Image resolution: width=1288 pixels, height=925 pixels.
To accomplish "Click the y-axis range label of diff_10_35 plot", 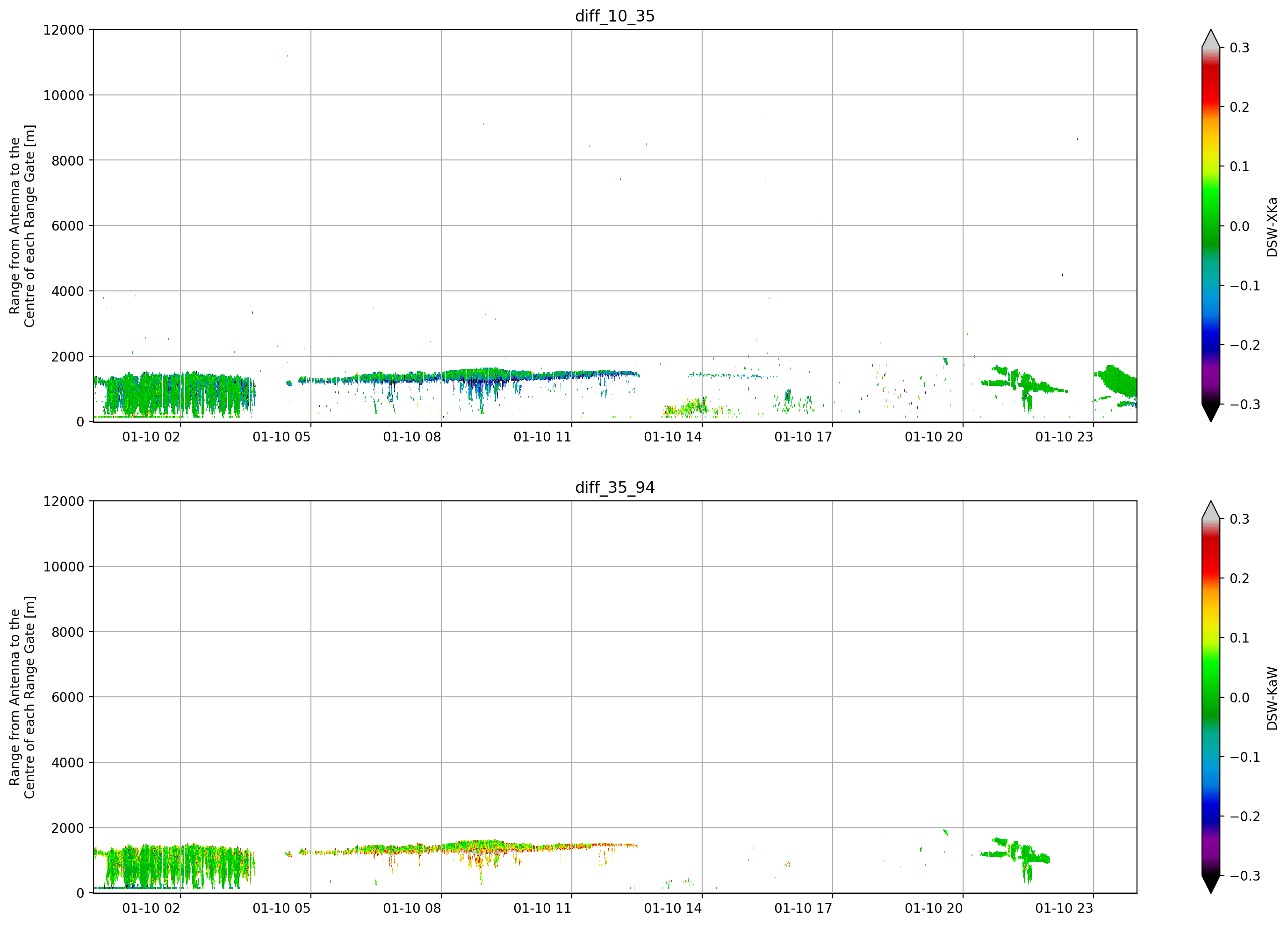I will 22,225.
